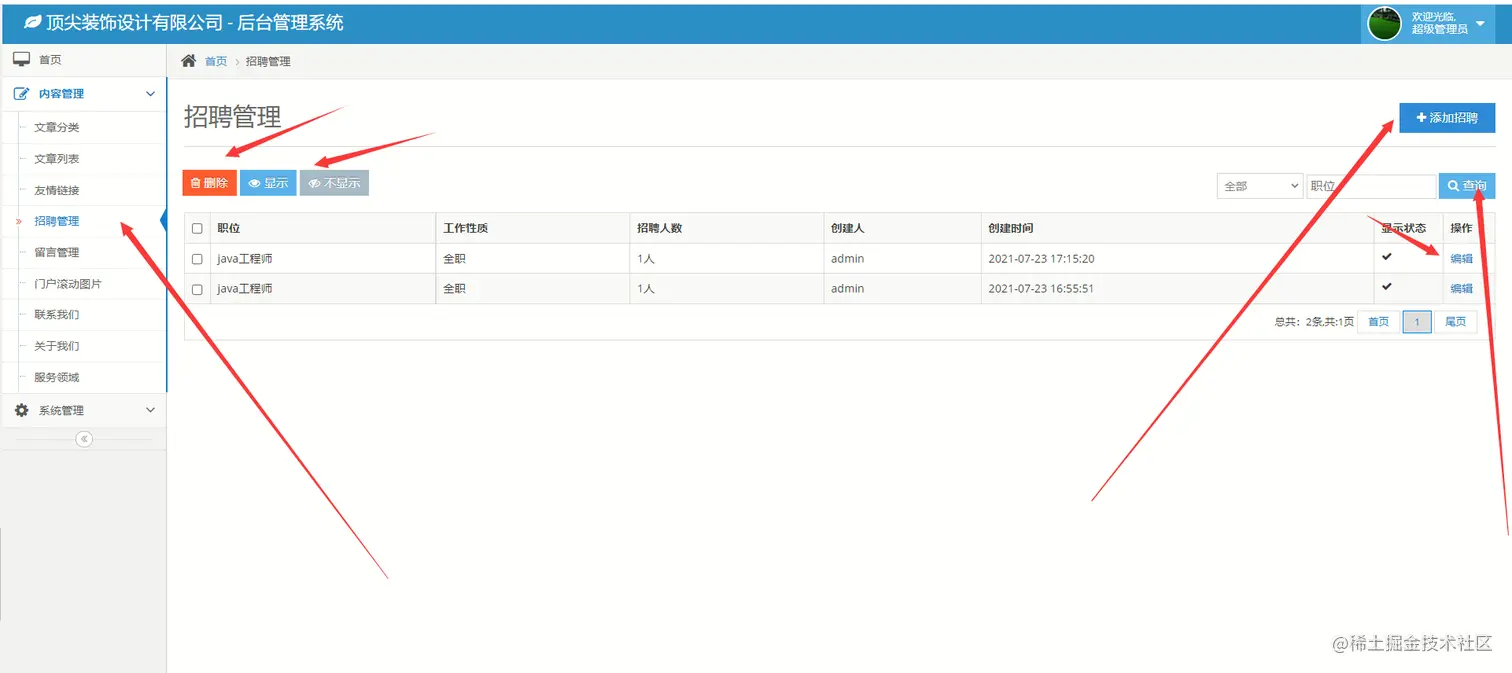The image size is (1512, 673).
Task: Edit the job created at 16:55:51
Action: (1461, 289)
